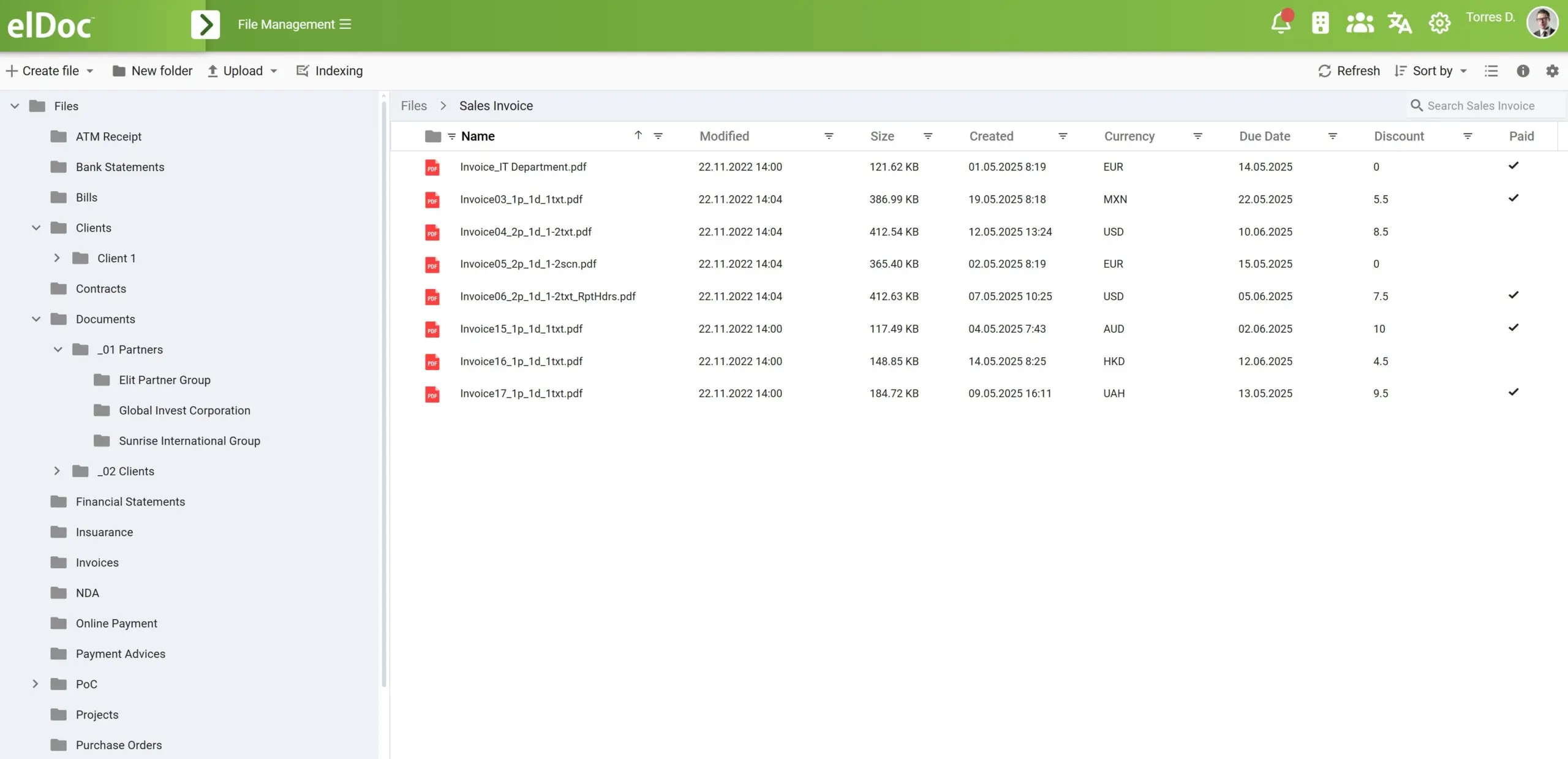This screenshot has height=759, width=1568.
Task: Open the users group icon
Action: tap(1359, 24)
